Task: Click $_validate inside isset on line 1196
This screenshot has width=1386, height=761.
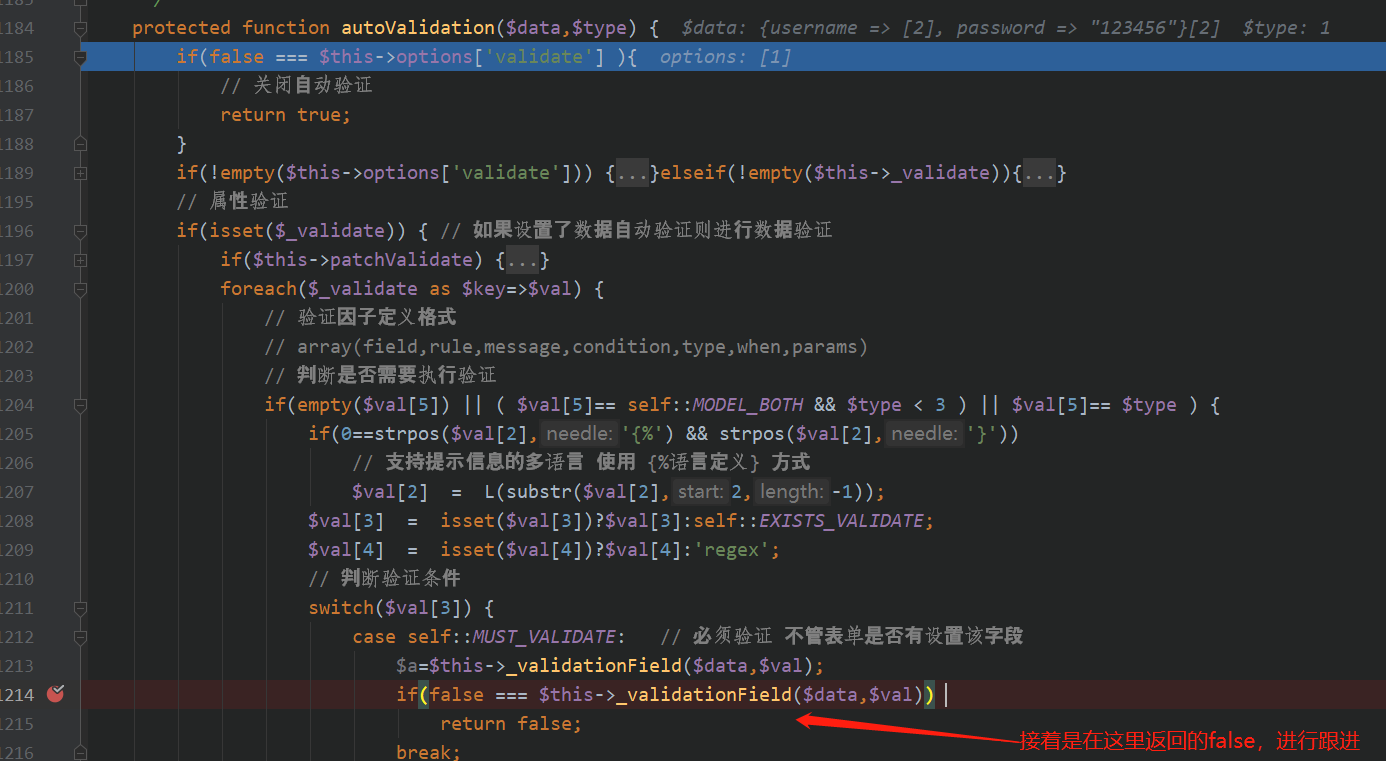Action: 330,231
